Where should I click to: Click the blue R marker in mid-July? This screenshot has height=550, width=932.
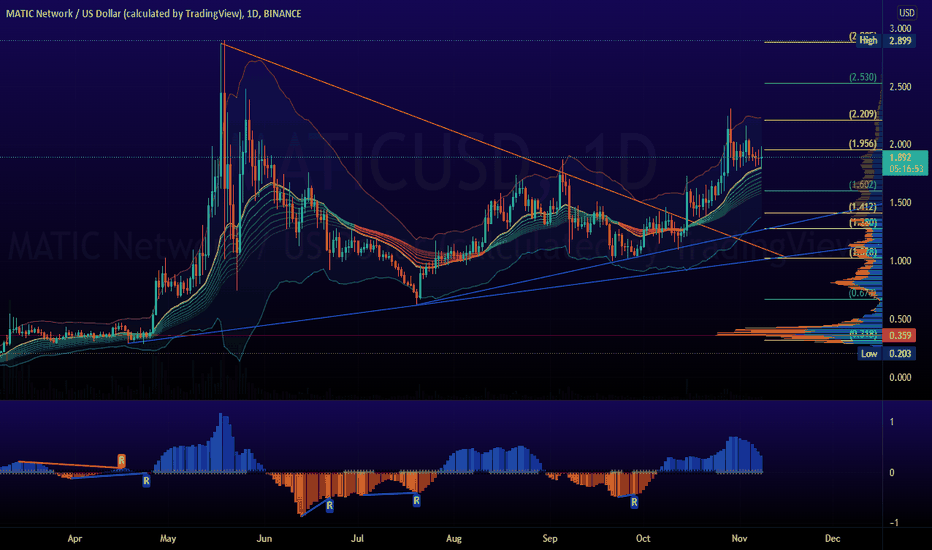pos(416,501)
